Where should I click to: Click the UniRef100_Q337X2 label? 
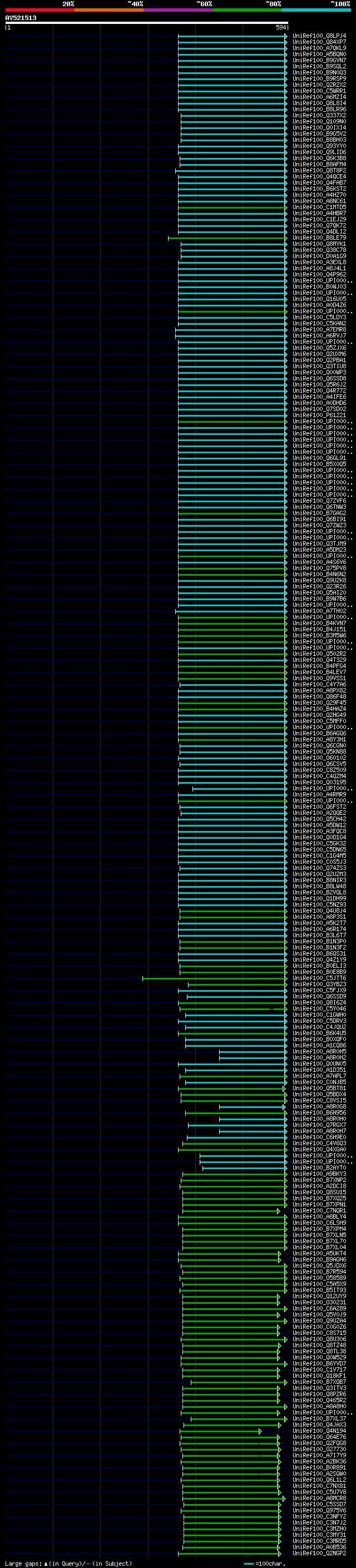(319, 115)
